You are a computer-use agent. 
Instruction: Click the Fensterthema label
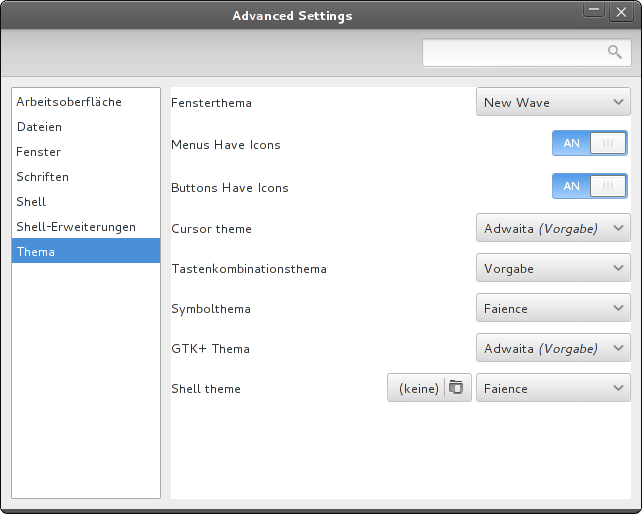(x=211, y=103)
